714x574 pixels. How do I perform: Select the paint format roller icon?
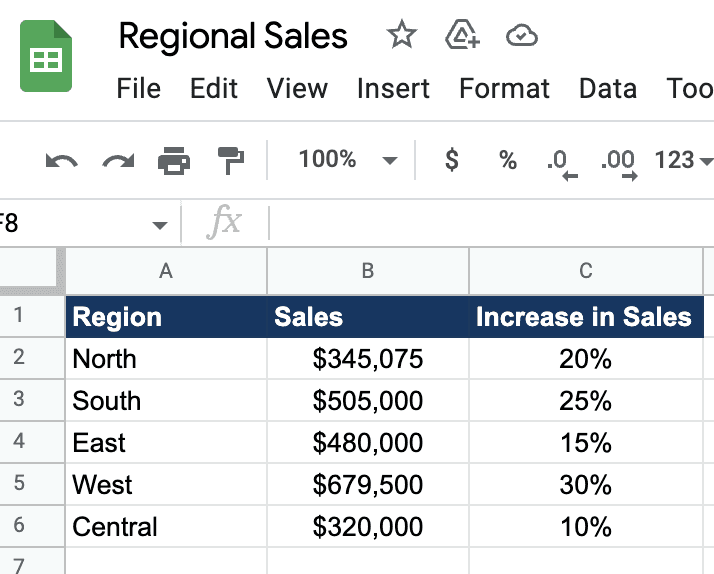click(230, 161)
